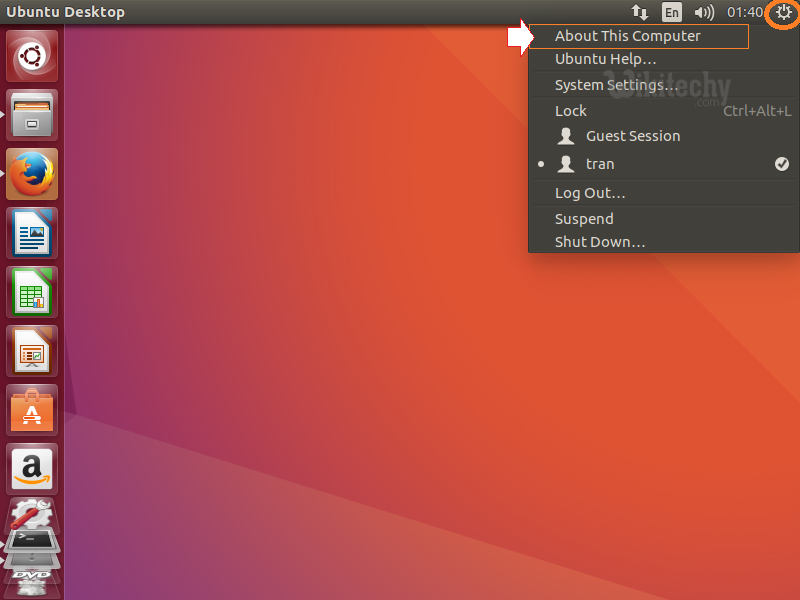Choose Log Out from the menu
The image size is (800, 600).
(x=590, y=193)
